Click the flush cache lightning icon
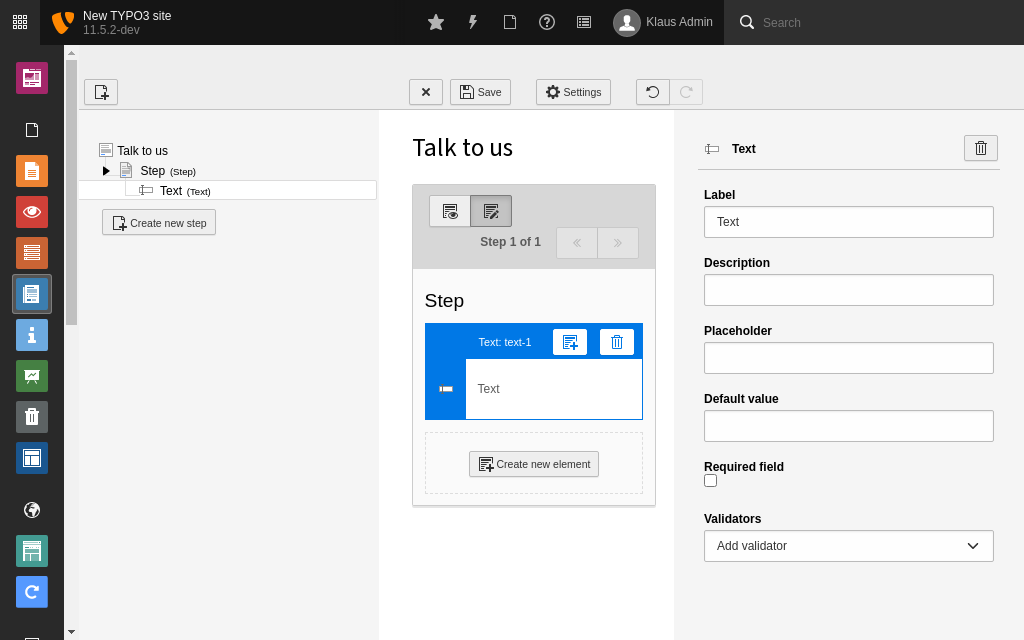This screenshot has width=1024, height=640. coord(473,22)
